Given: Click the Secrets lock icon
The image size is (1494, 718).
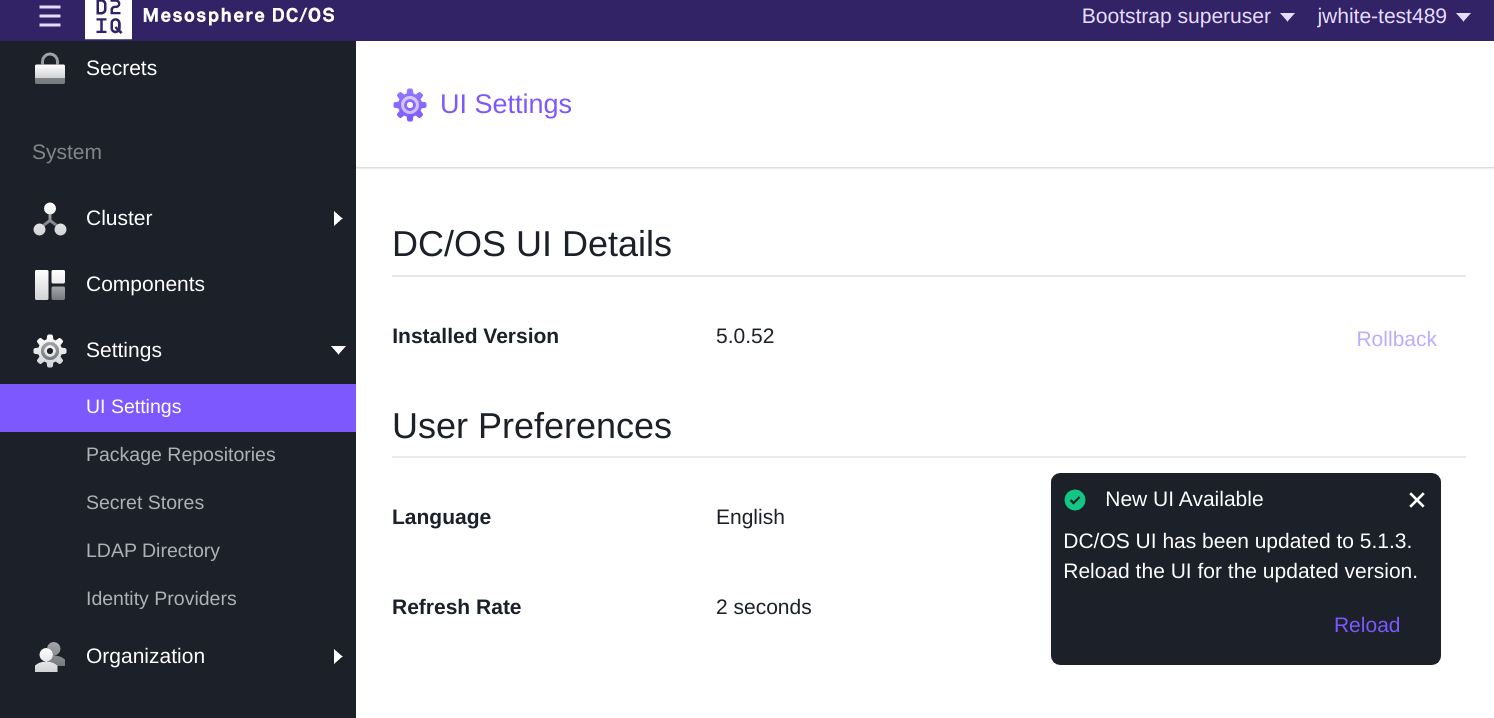Looking at the screenshot, I should tap(50, 69).
